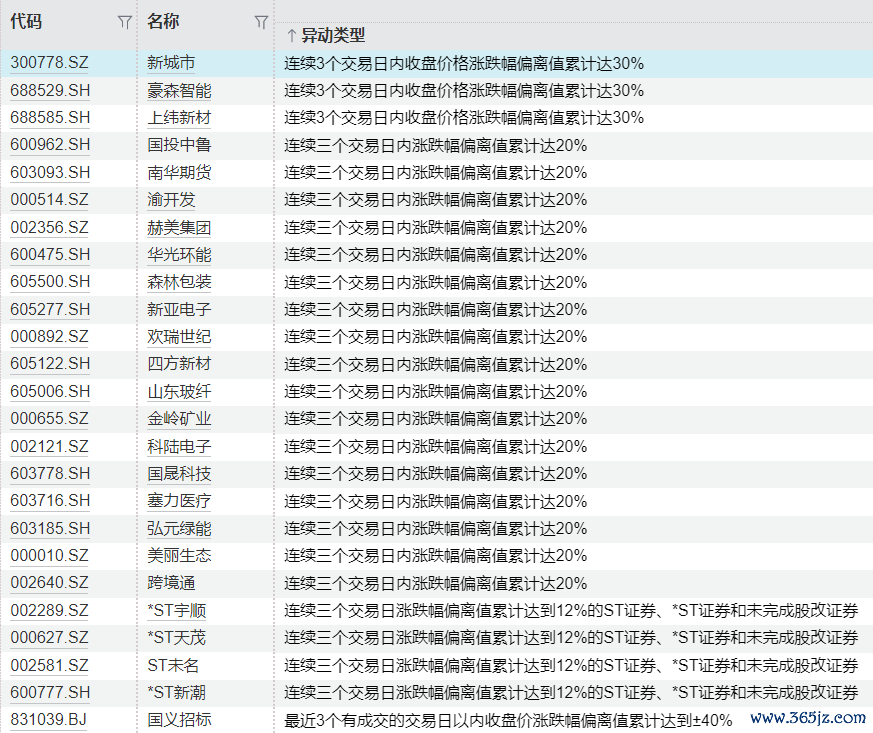Open stock code 605122.SH
873x733 pixels.
[x=50, y=364]
